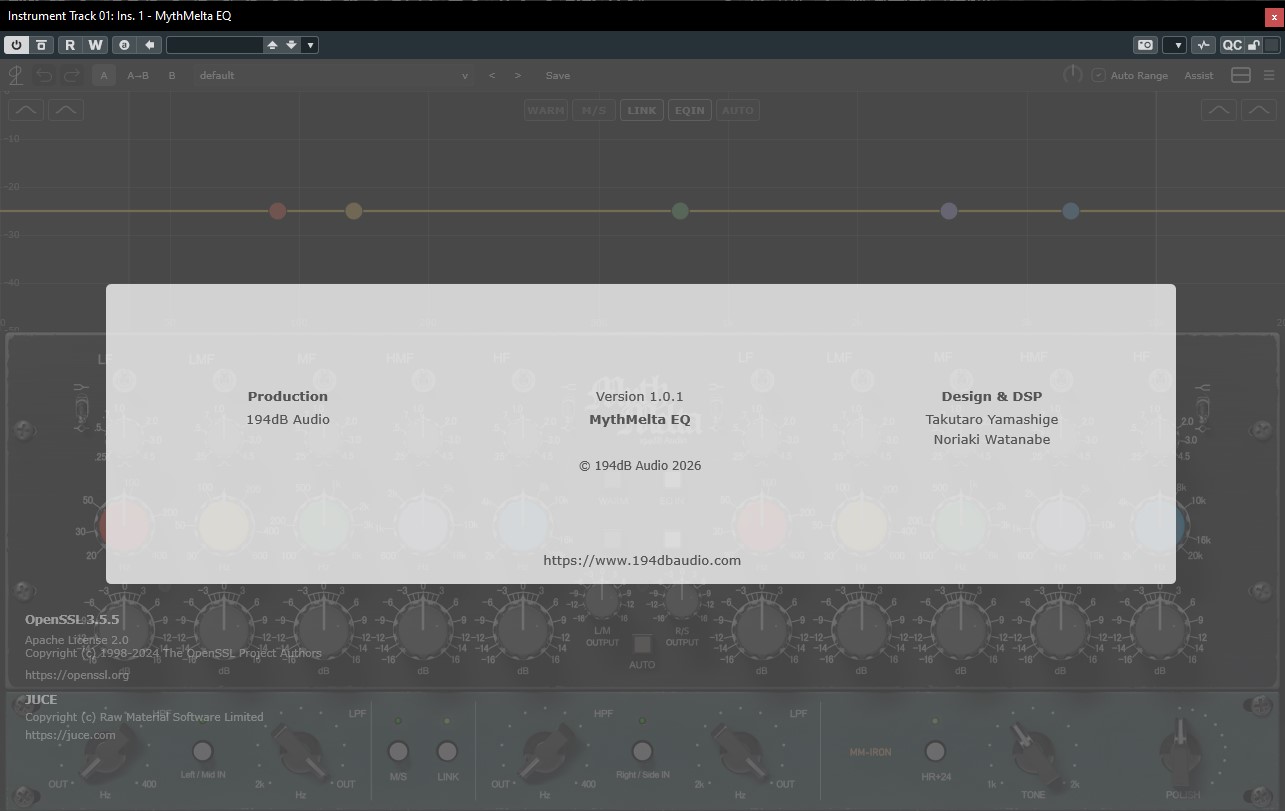Toggle the M/S button in graph header
Image resolution: width=1285 pixels, height=811 pixels.
594,110
